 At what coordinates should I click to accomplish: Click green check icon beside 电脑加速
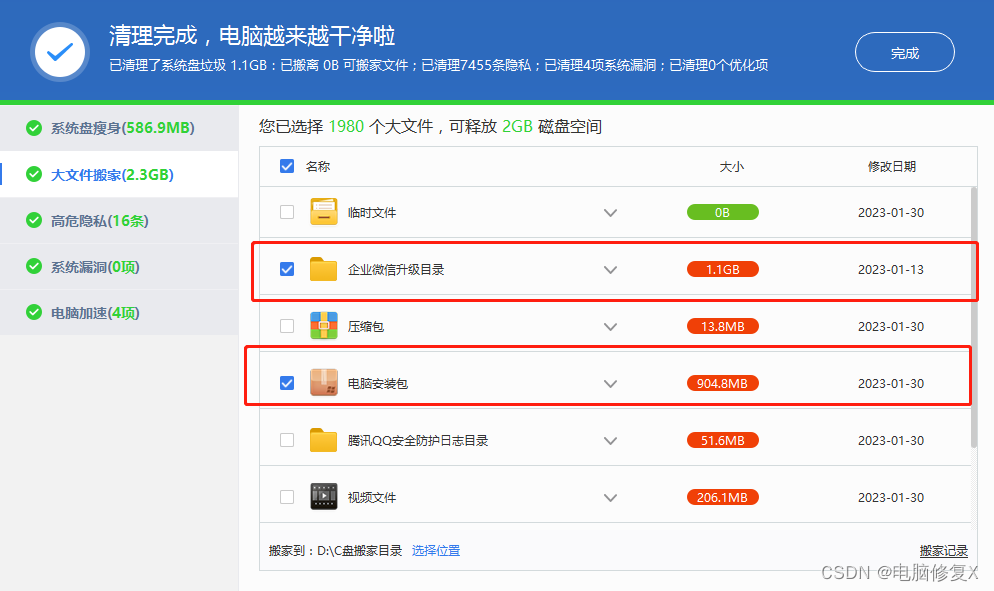(34, 313)
